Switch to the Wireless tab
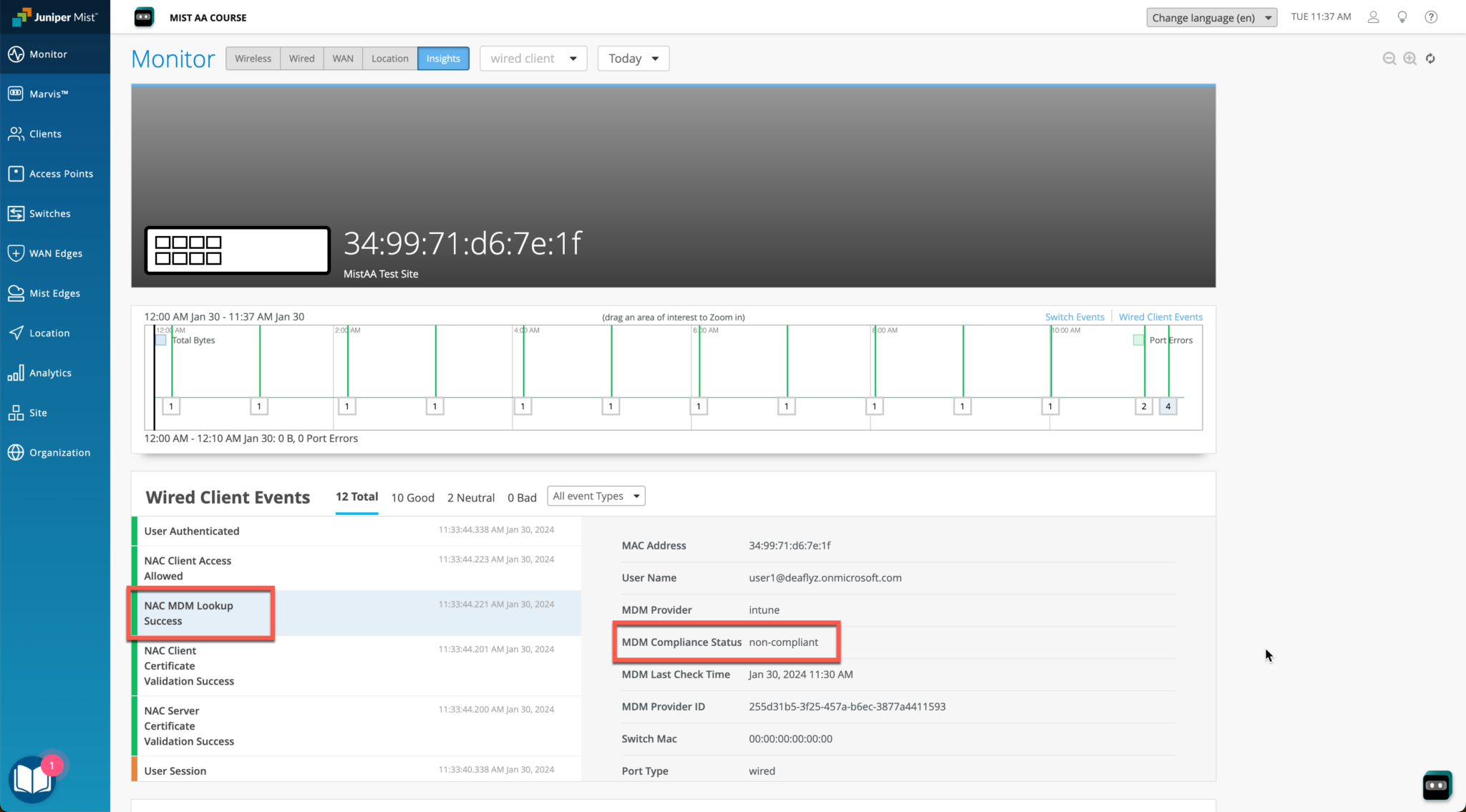 click(253, 58)
